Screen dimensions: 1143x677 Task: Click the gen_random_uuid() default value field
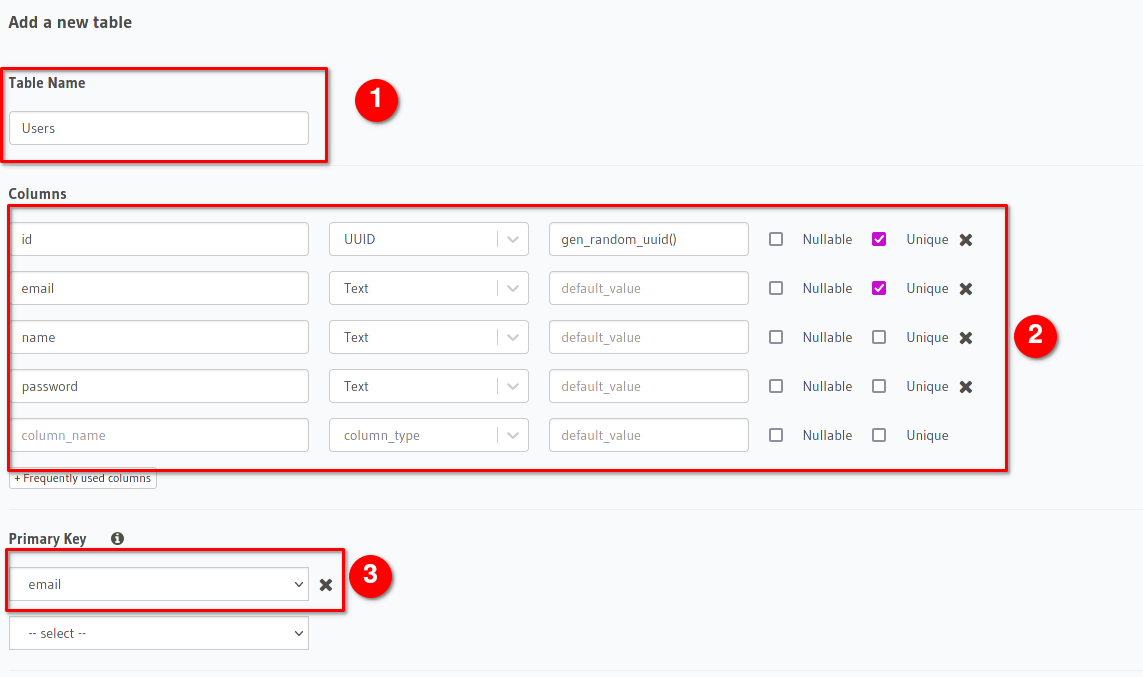648,240
